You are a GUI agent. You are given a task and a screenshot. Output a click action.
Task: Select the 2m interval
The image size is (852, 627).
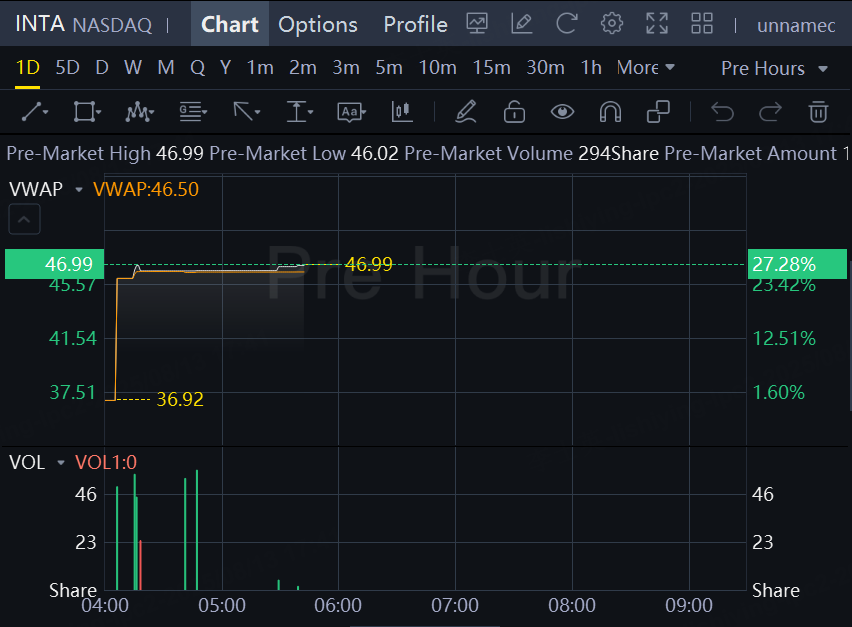(303, 68)
